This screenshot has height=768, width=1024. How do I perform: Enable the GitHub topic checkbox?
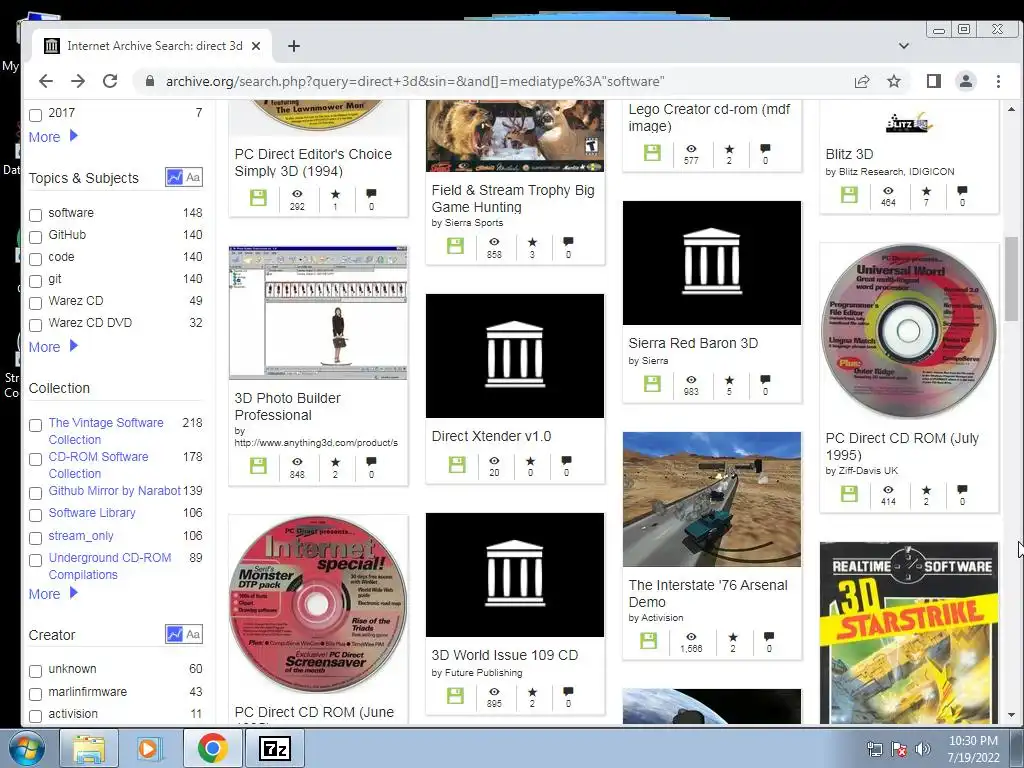coord(36,237)
